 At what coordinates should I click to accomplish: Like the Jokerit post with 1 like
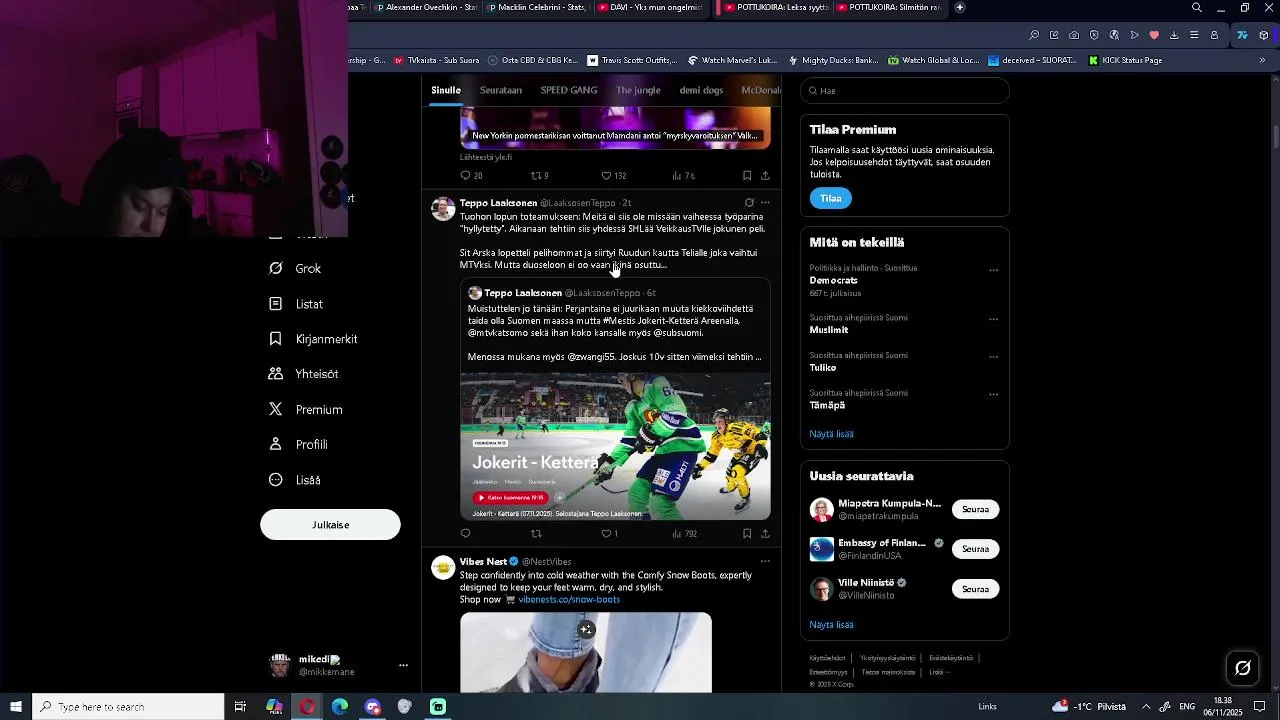610,534
